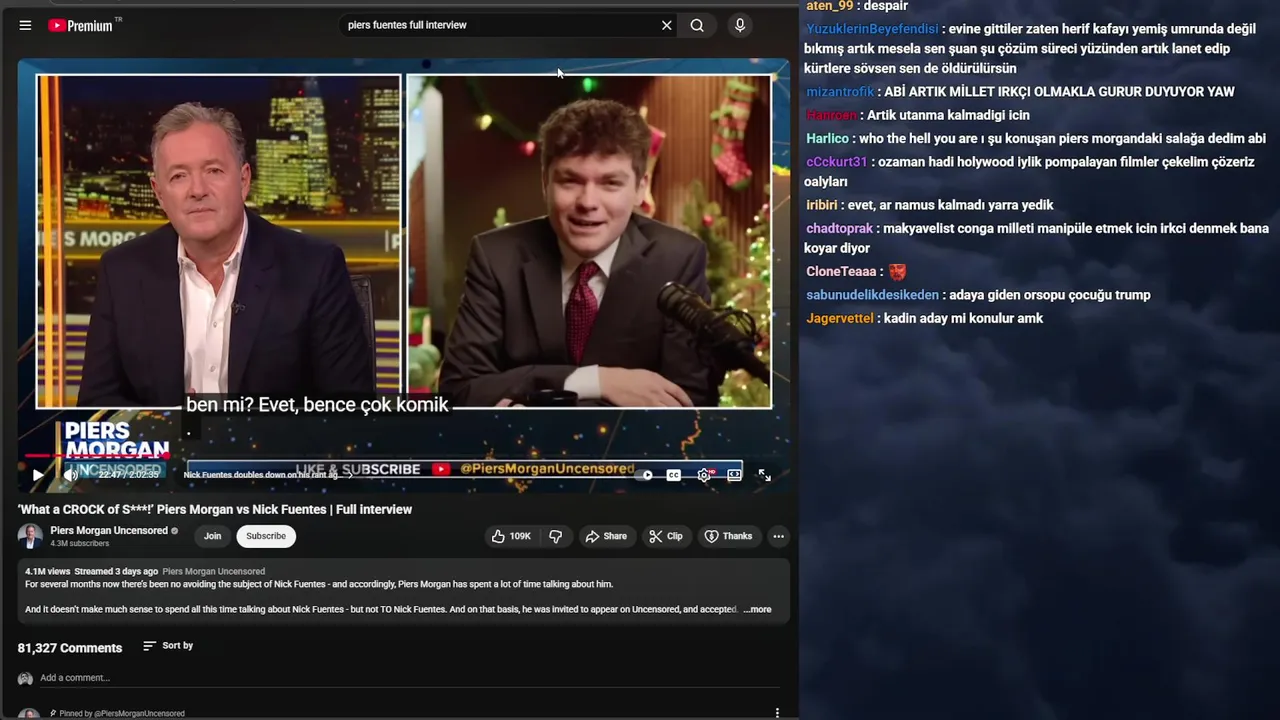
Task: Open the YouTube hamburger guide menu
Action: click(25, 25)
